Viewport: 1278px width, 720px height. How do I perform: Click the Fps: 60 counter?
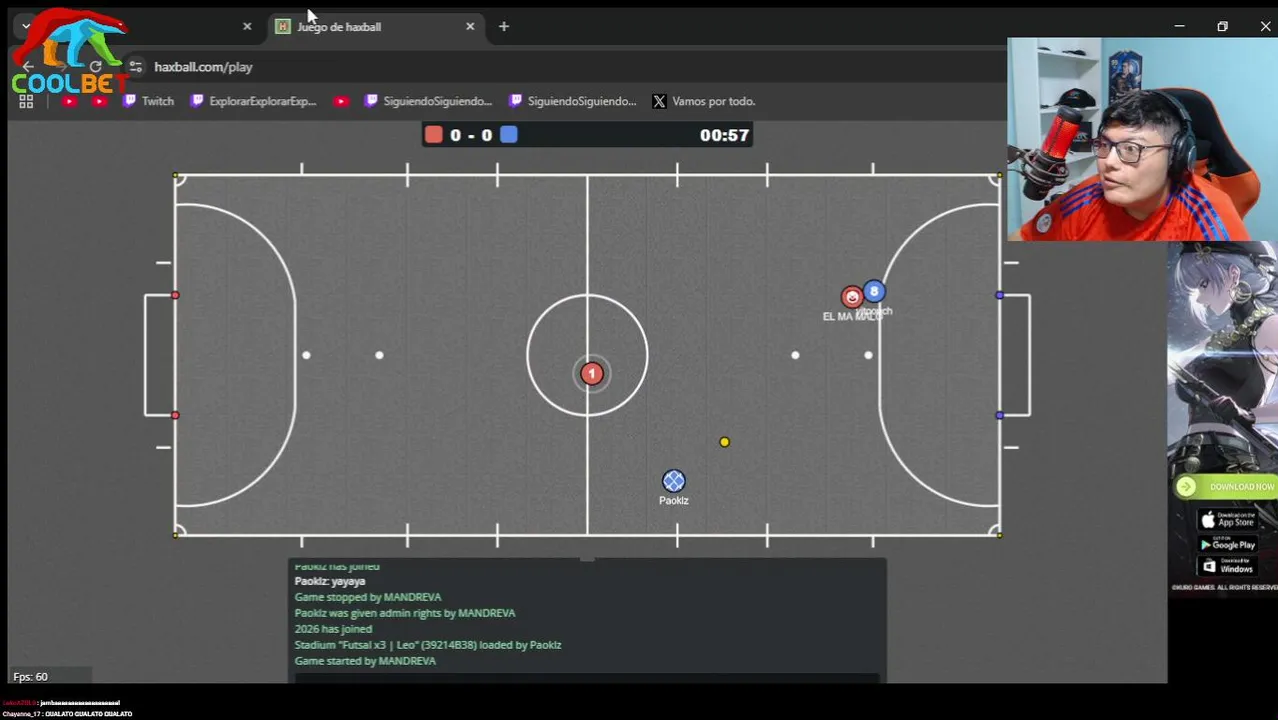tap(30, 677)
